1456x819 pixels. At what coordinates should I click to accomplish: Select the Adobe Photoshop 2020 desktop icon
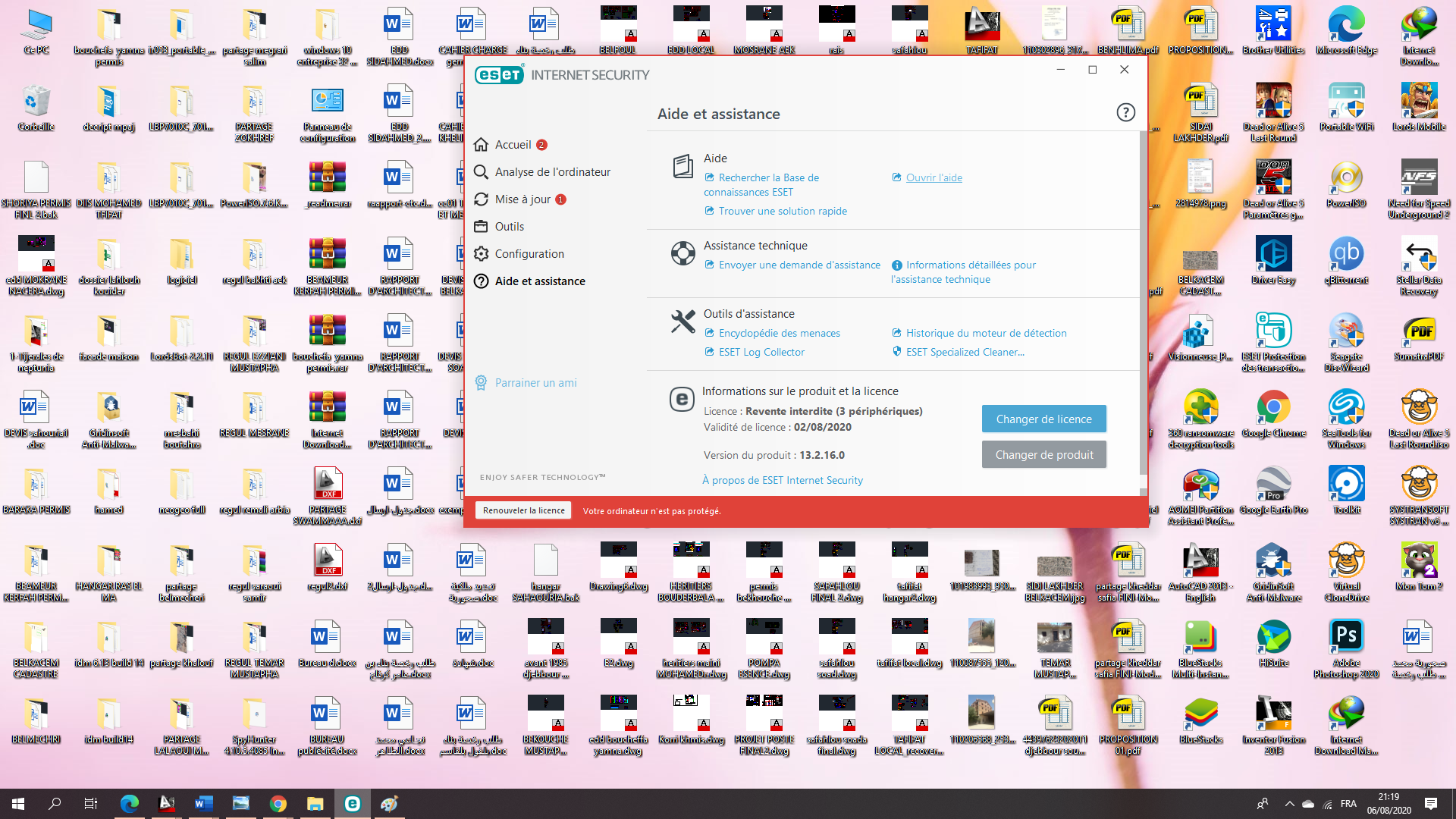(x=1346, y=649)
